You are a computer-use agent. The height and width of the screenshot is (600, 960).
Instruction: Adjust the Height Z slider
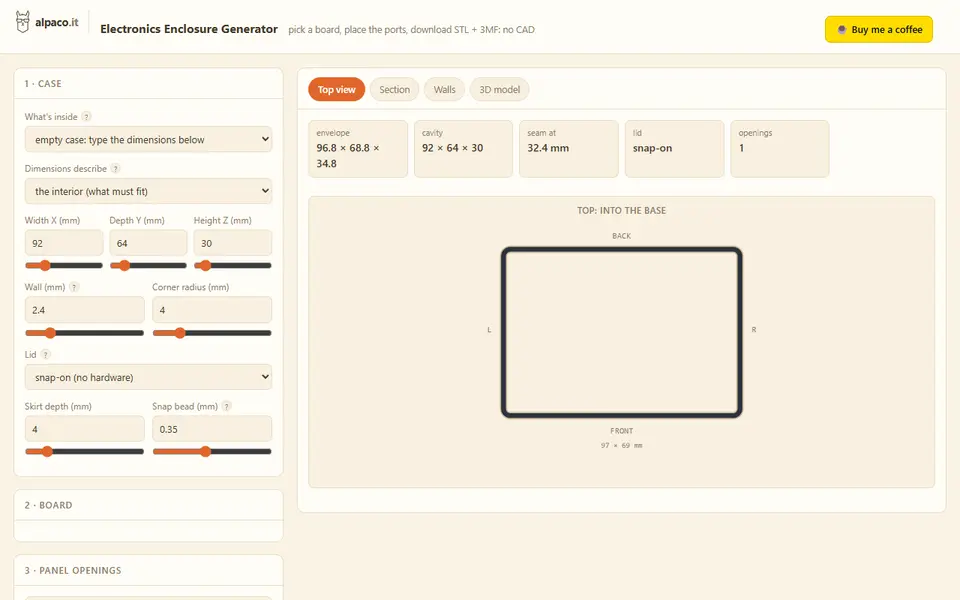(x=233, y=266)
